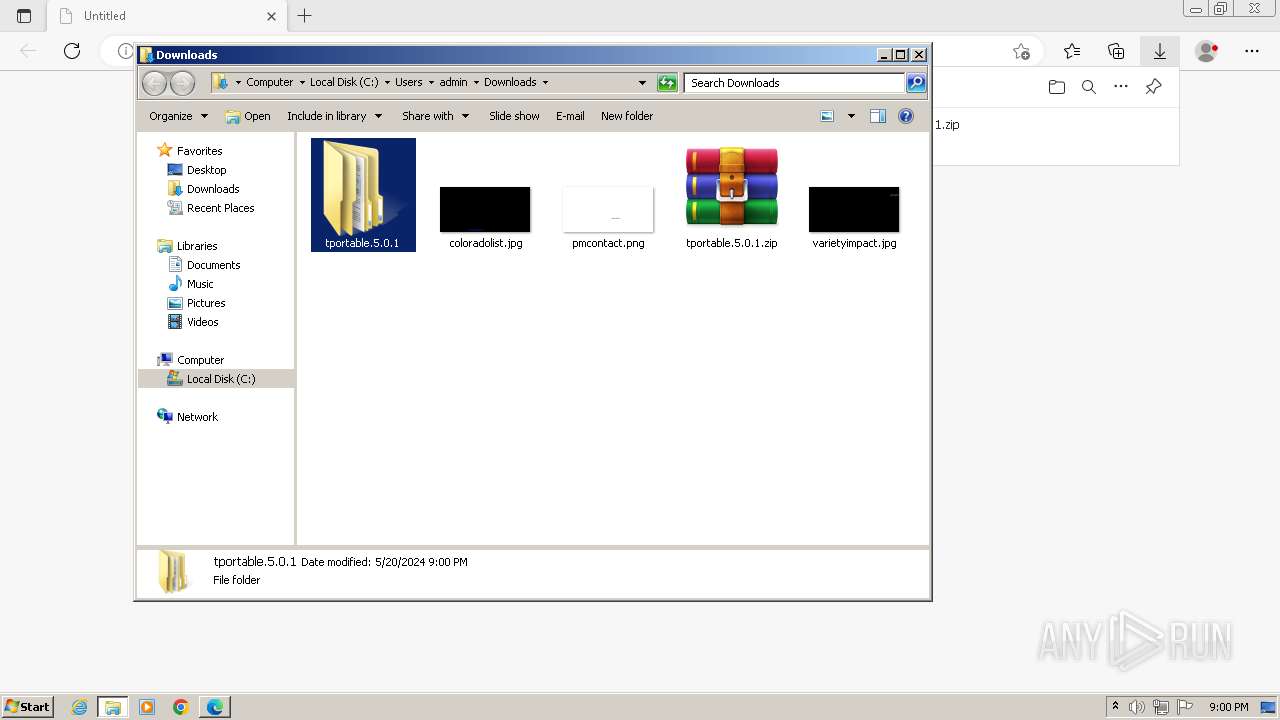This screenshot has width=1280, height=720.
Task: Expand the arrow after admin in path
Action: point(475,83)
